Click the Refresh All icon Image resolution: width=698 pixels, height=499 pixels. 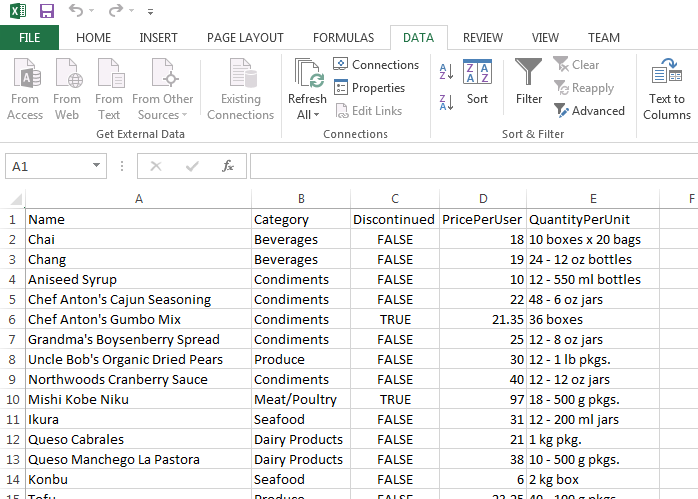point(308,73)
